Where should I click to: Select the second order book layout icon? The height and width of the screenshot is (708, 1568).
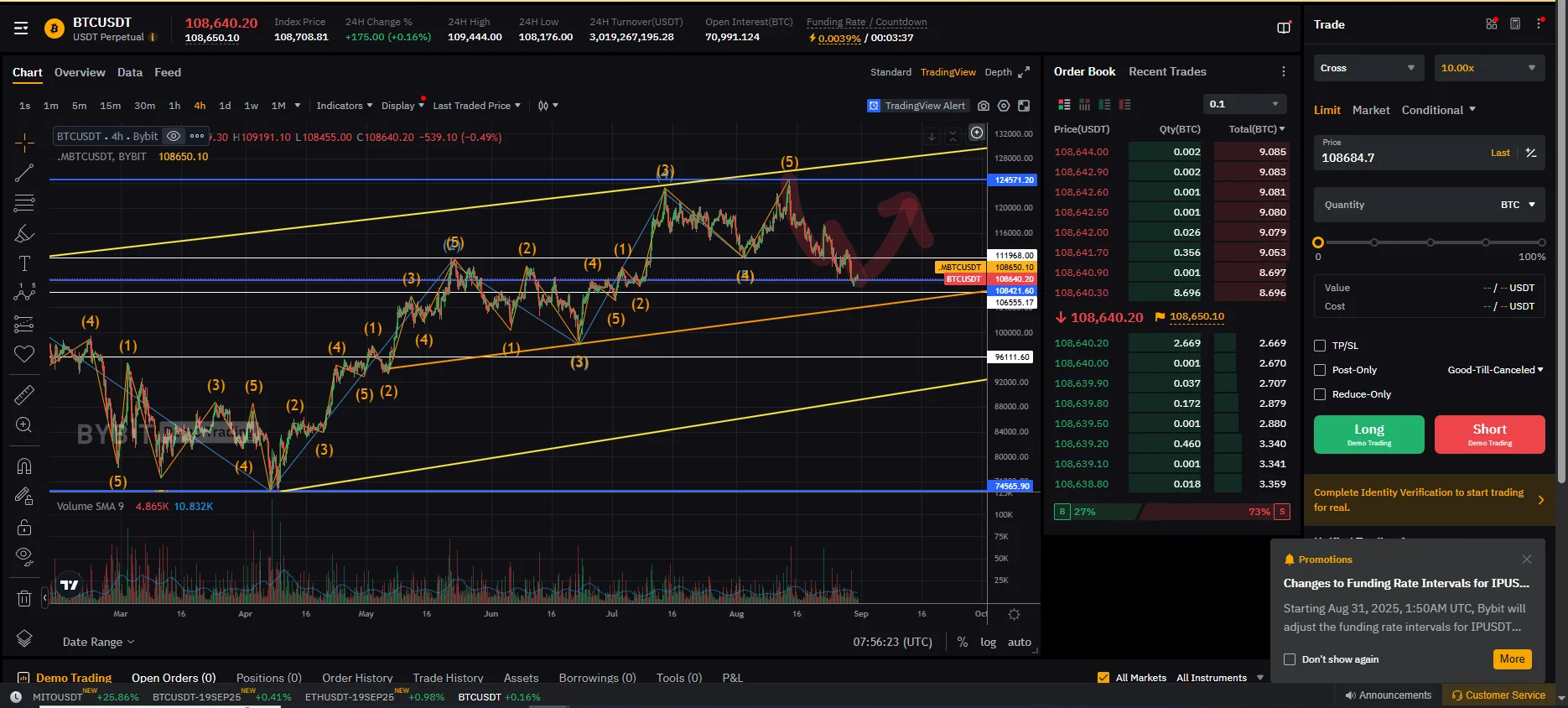(x=1084, y=105)
